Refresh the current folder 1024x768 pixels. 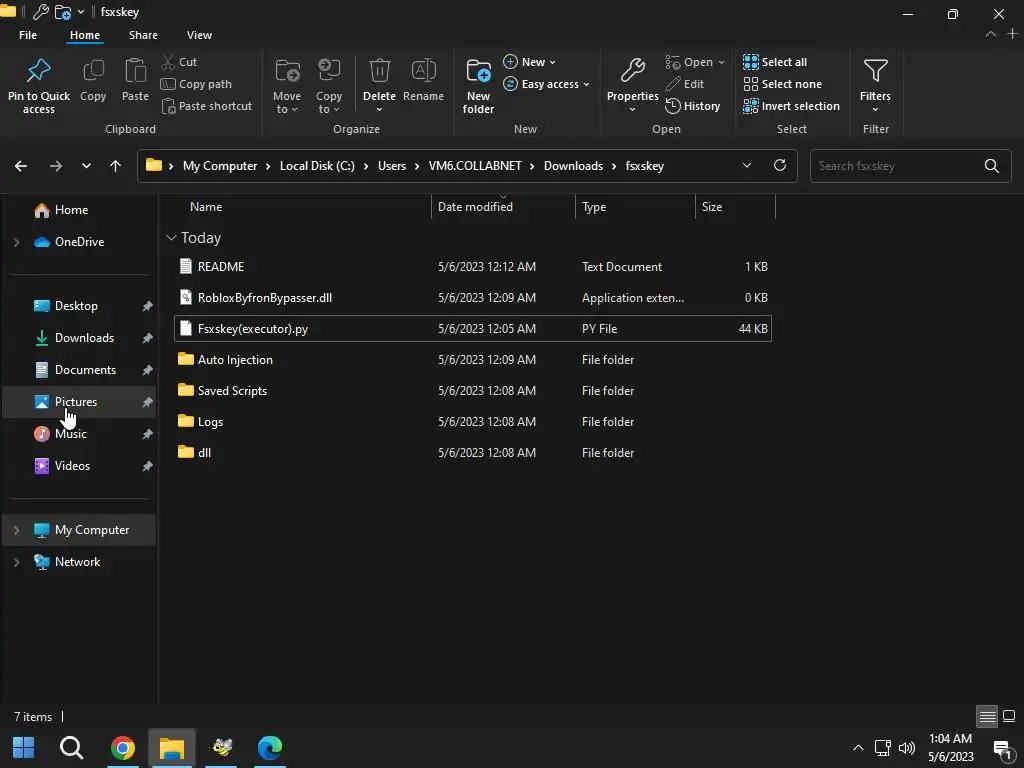point(780,165)
